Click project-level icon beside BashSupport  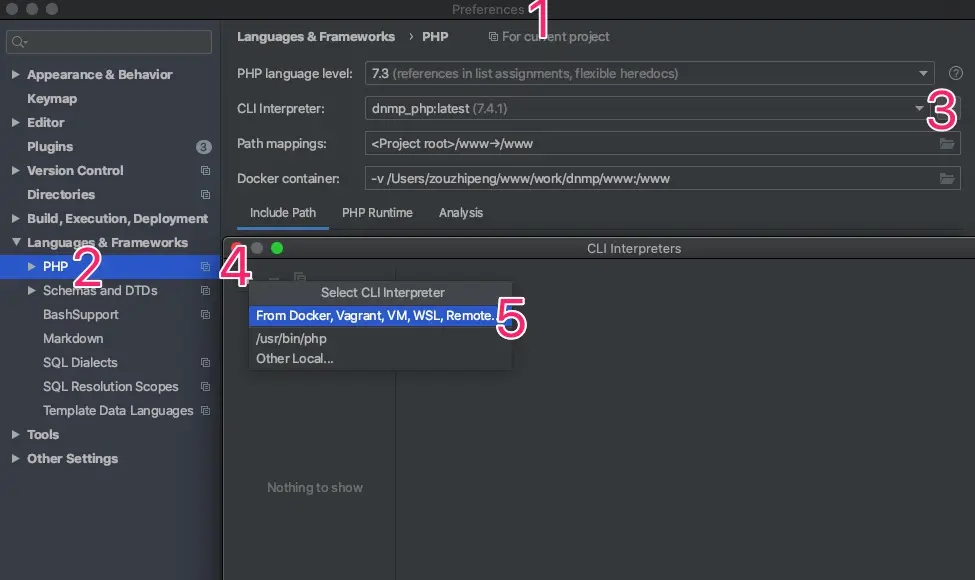coord(205,315)
